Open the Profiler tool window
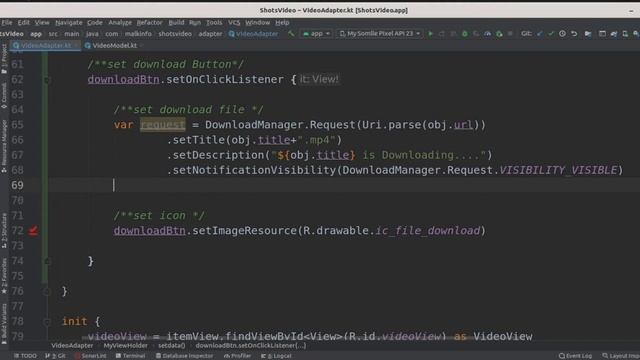640x360 pixels. (238, 356)
